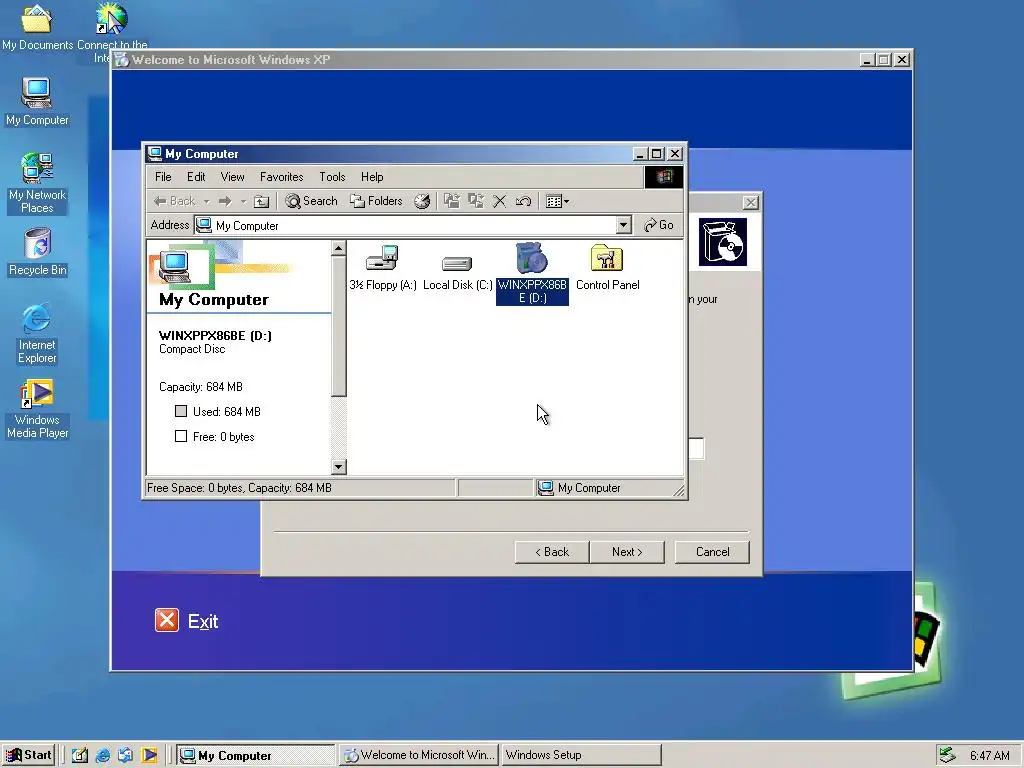Click the Compact Disc label in left pane
Image resolution: width=1024 pixels, height=768 pixels.
tap(192, 349)
